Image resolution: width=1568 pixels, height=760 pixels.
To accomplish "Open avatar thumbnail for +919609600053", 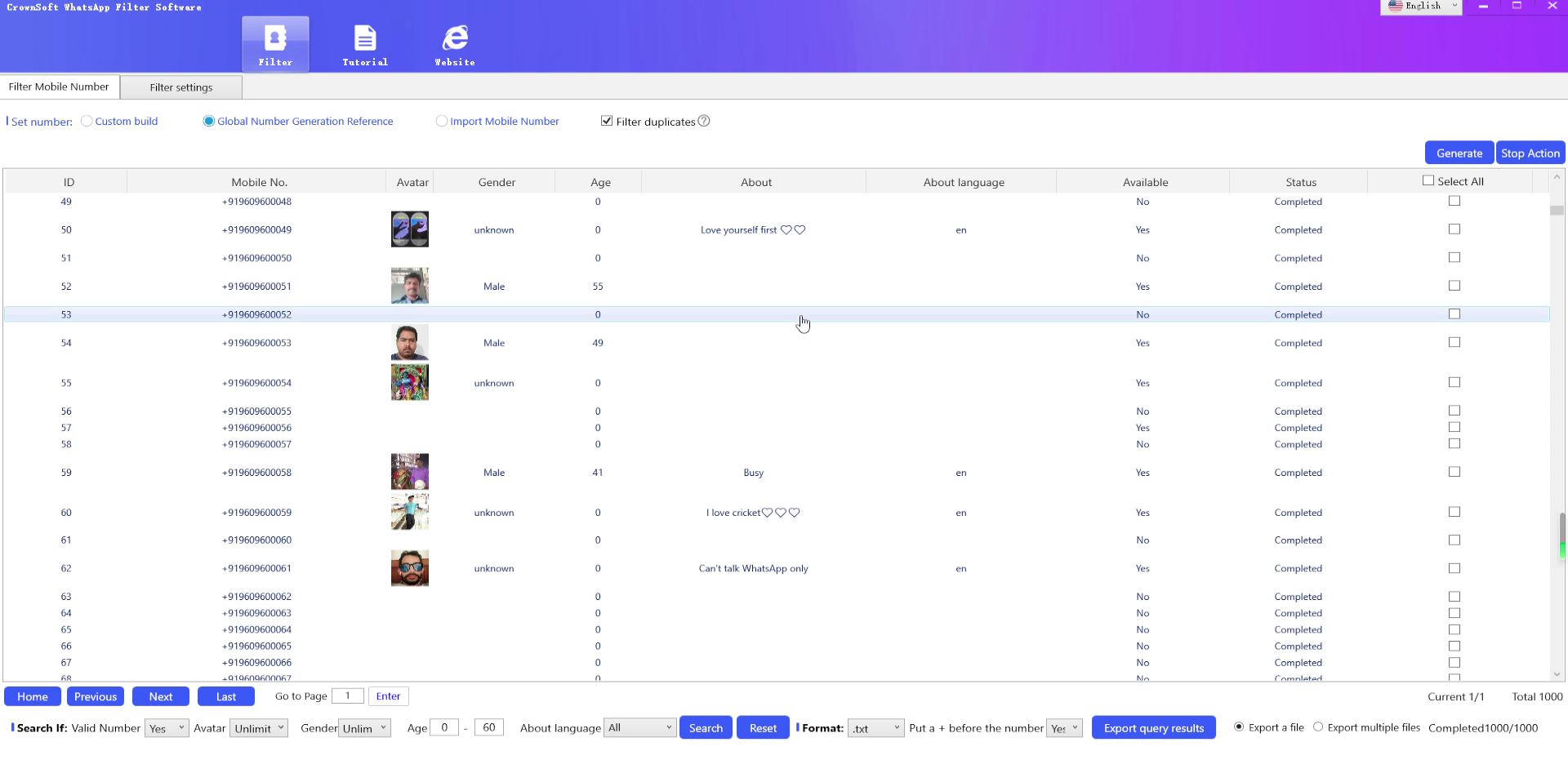I will point(410,342).
